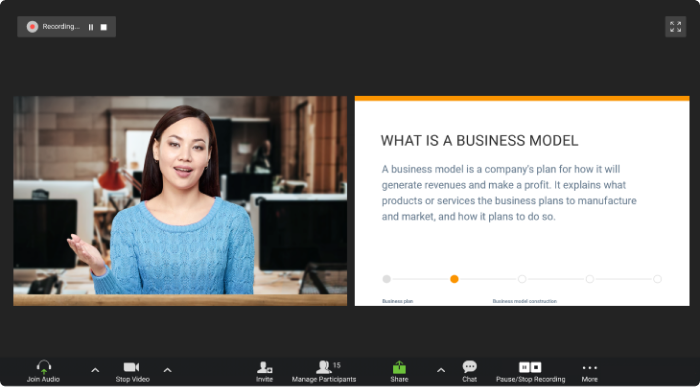700x387 pixels.
Task: Click the 'Business model construction' label
Action: click(x=525, y=301)
